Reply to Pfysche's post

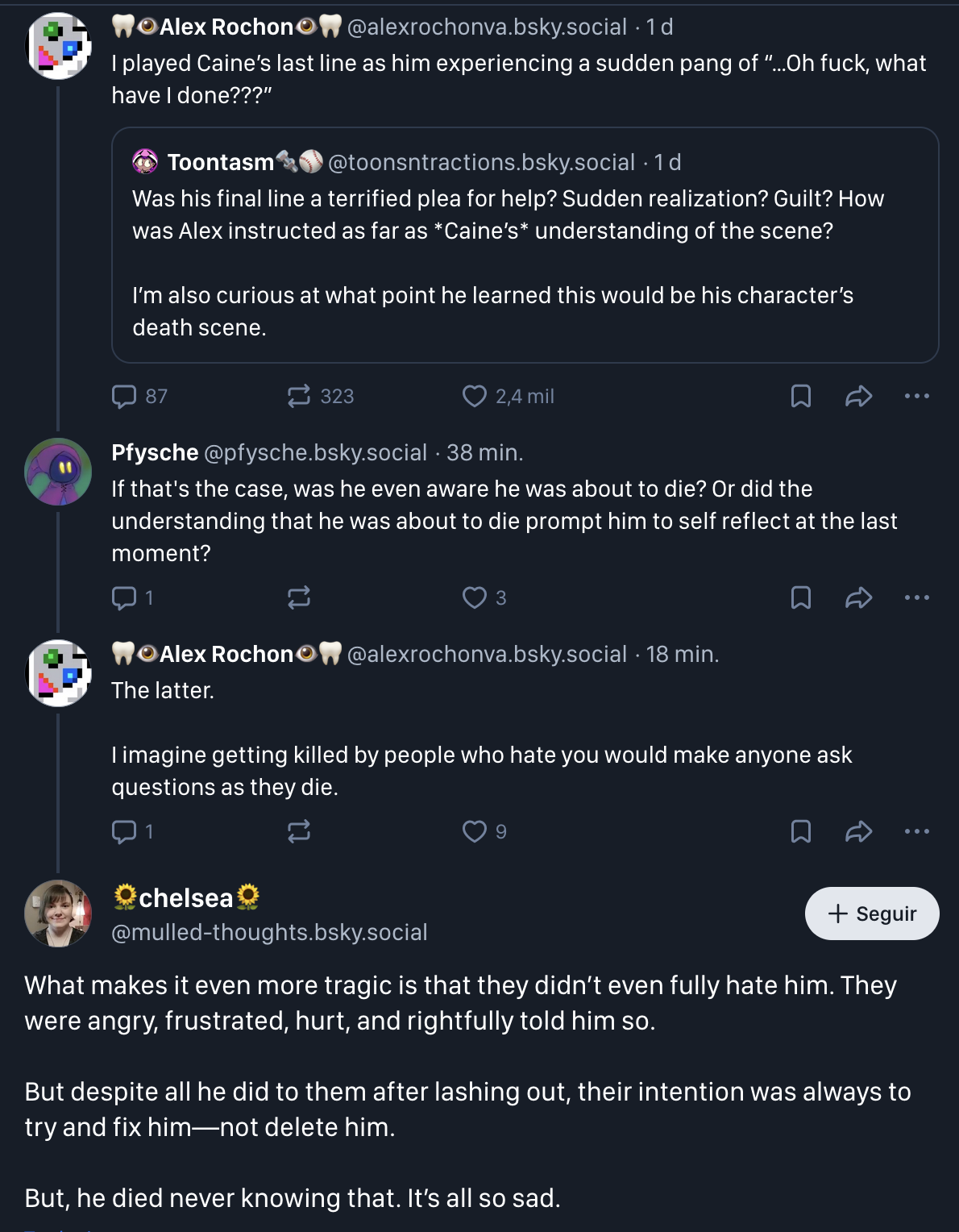point(124,597)
